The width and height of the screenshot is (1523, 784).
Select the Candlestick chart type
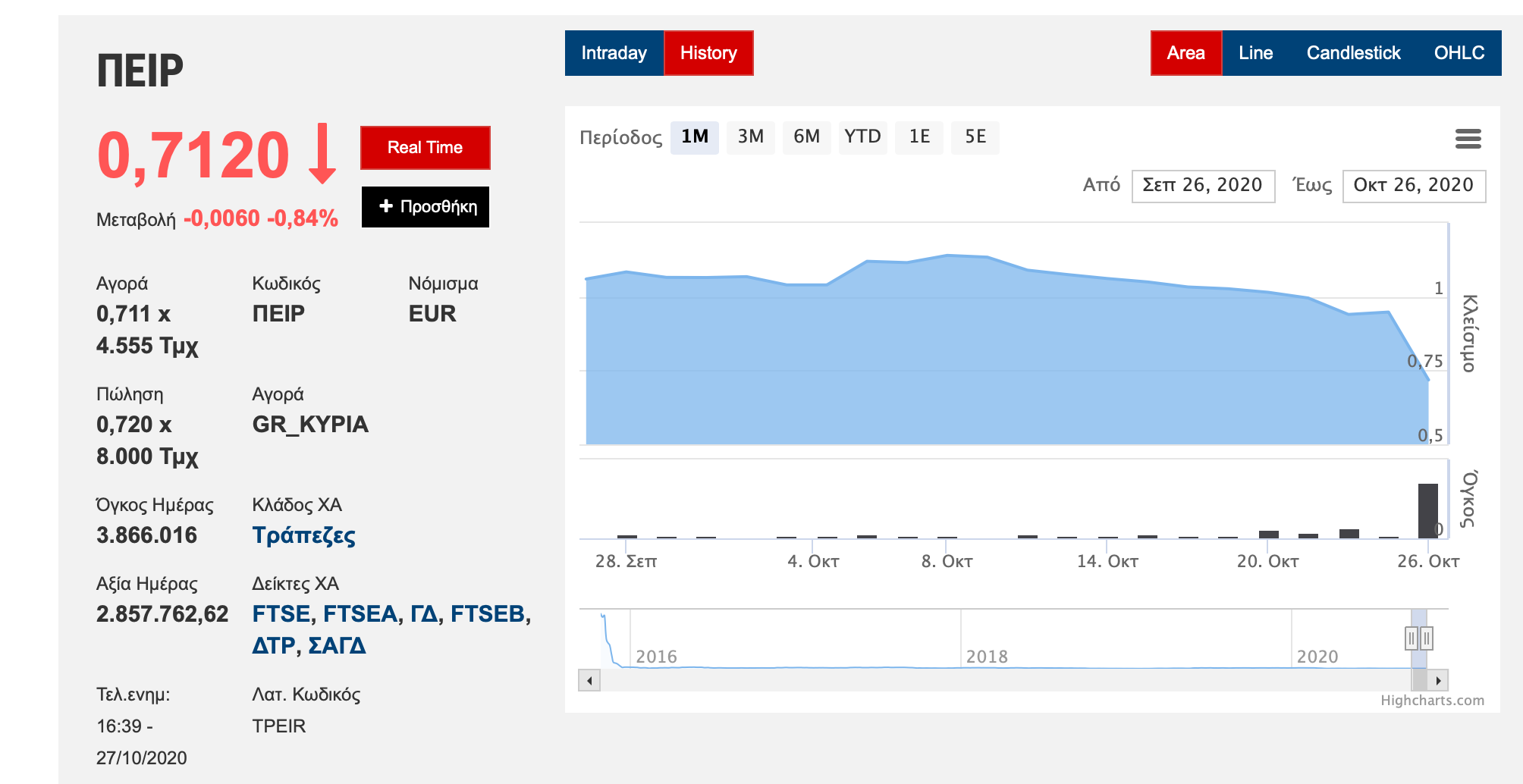pos(1353,53)
